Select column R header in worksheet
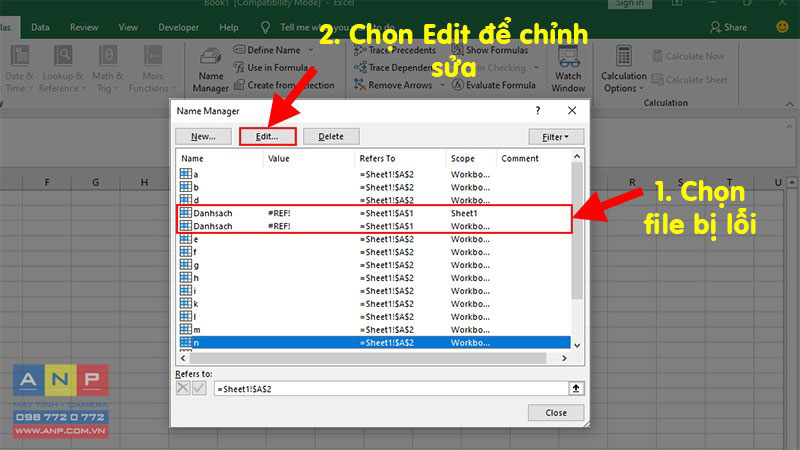The height and width of the screenshot is (450, 800). (632, 182)
